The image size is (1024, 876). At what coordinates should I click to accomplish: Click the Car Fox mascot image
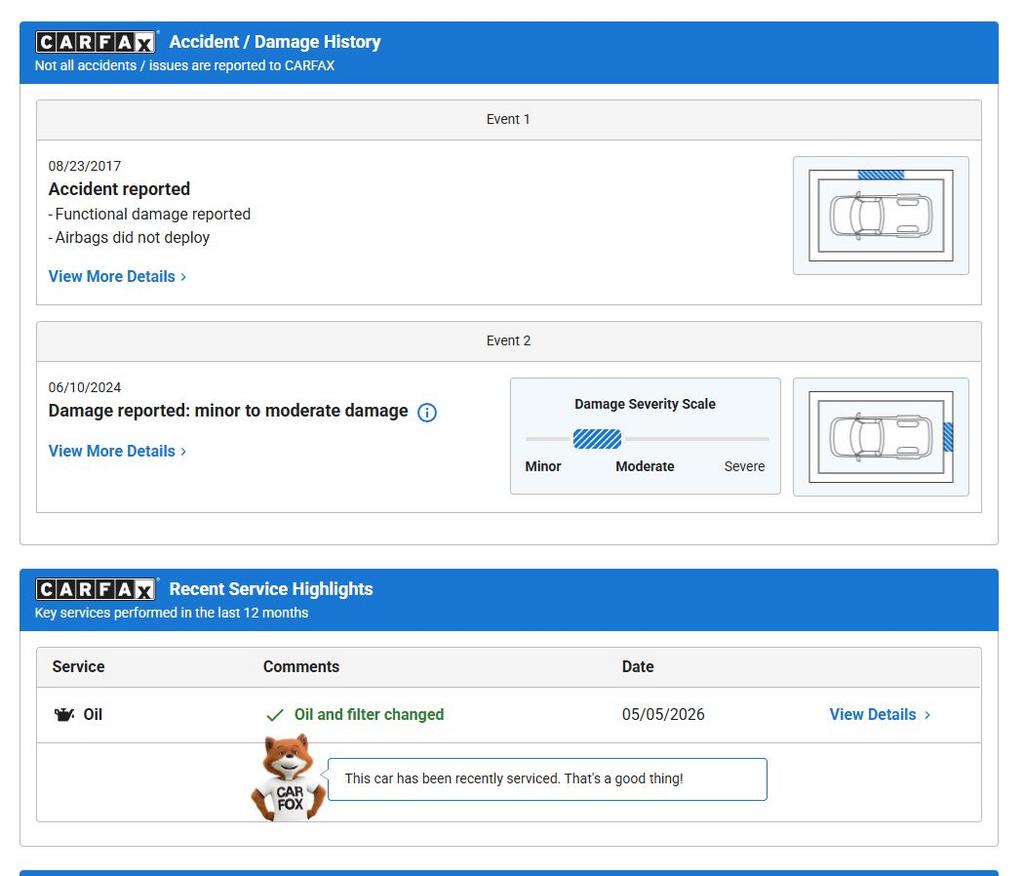pos(288,777)
